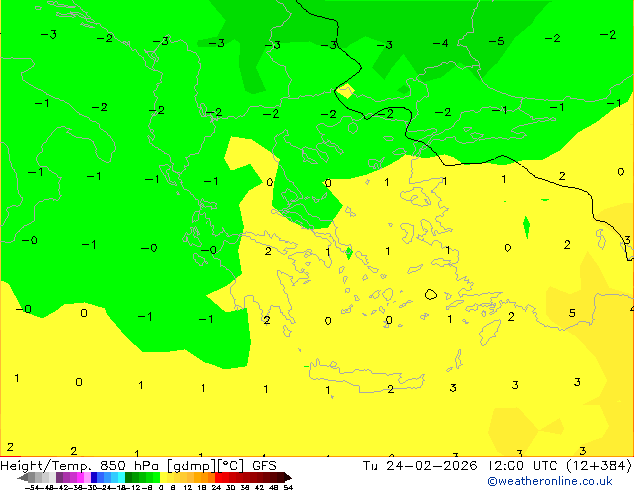Click the dark blue -30 legend swatch
Image resolution: width=634 pixels, height=490 pixels.
94,477
